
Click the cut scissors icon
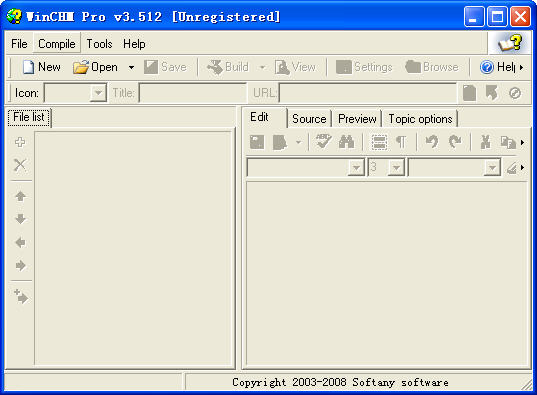pos(486,142)
